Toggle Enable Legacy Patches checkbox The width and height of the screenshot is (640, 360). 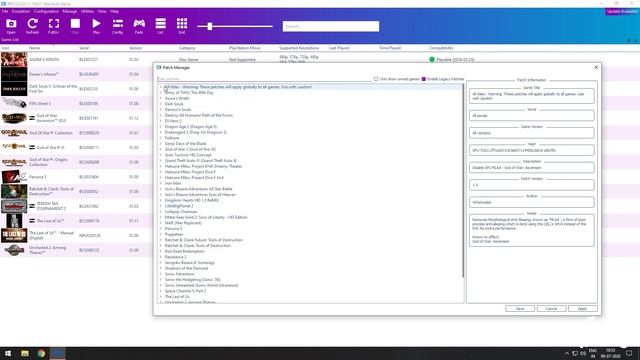click(424, 79)
